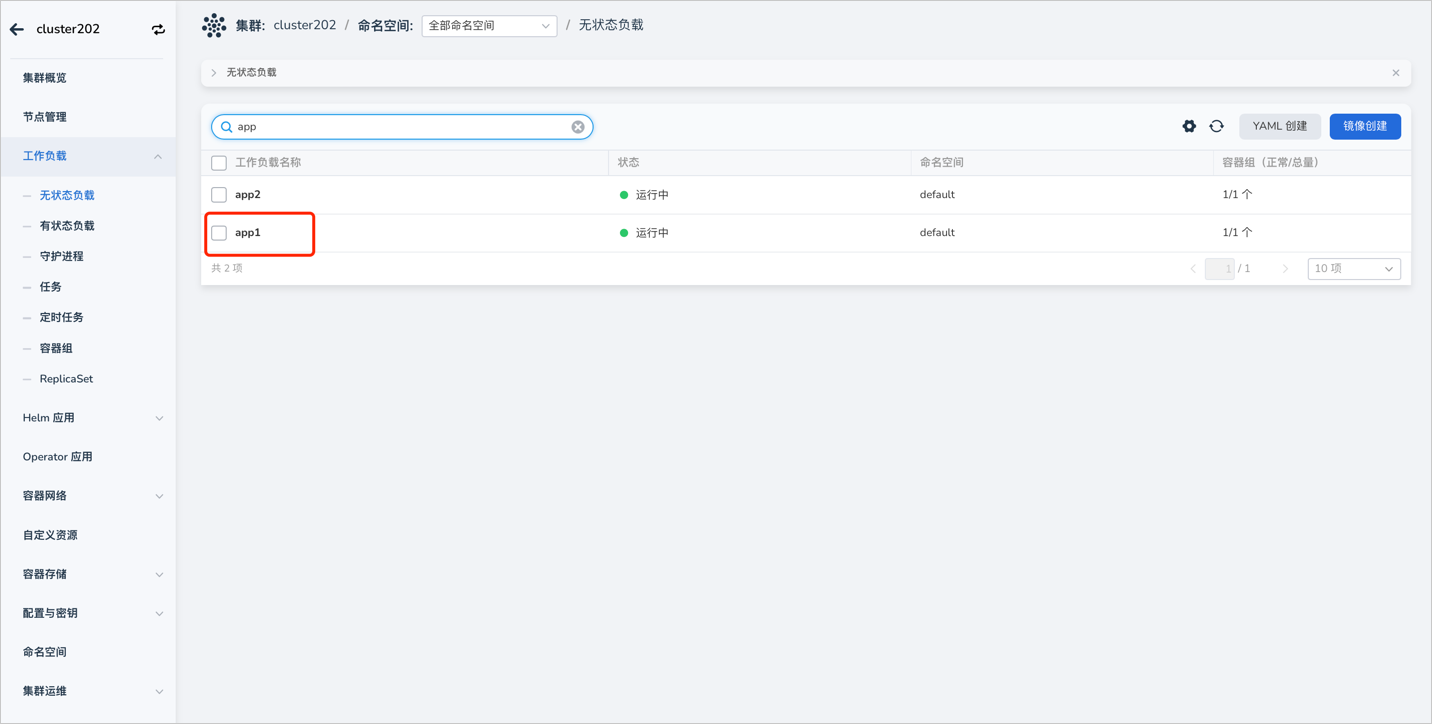Click the 命名空间 column header
Screen dimensions: 1432x724
pyautogui.click(x=942, y=163)
